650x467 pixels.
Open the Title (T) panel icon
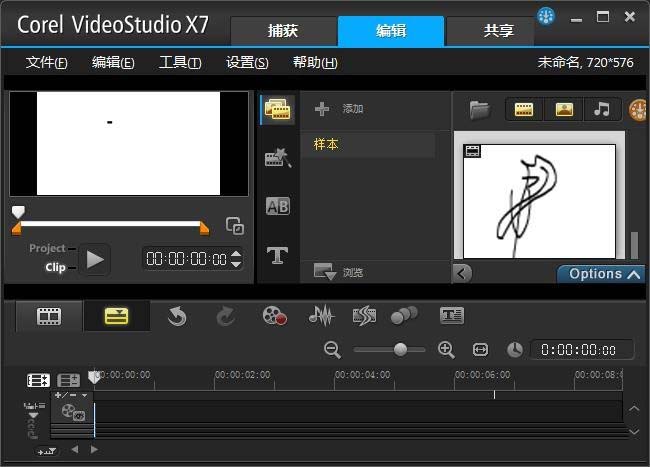[277, 255]
